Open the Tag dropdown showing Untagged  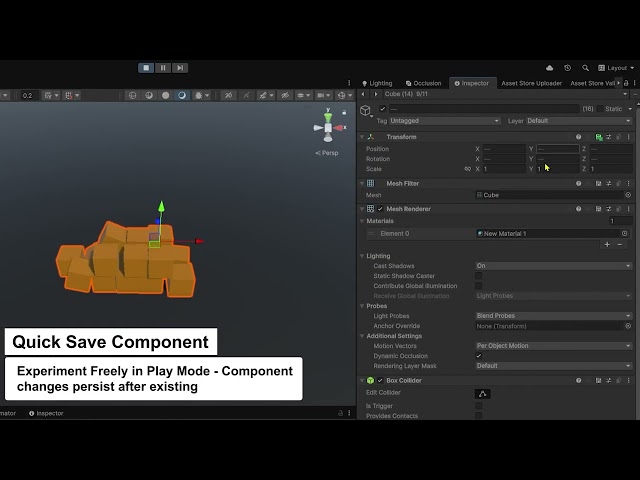(444, 121)
